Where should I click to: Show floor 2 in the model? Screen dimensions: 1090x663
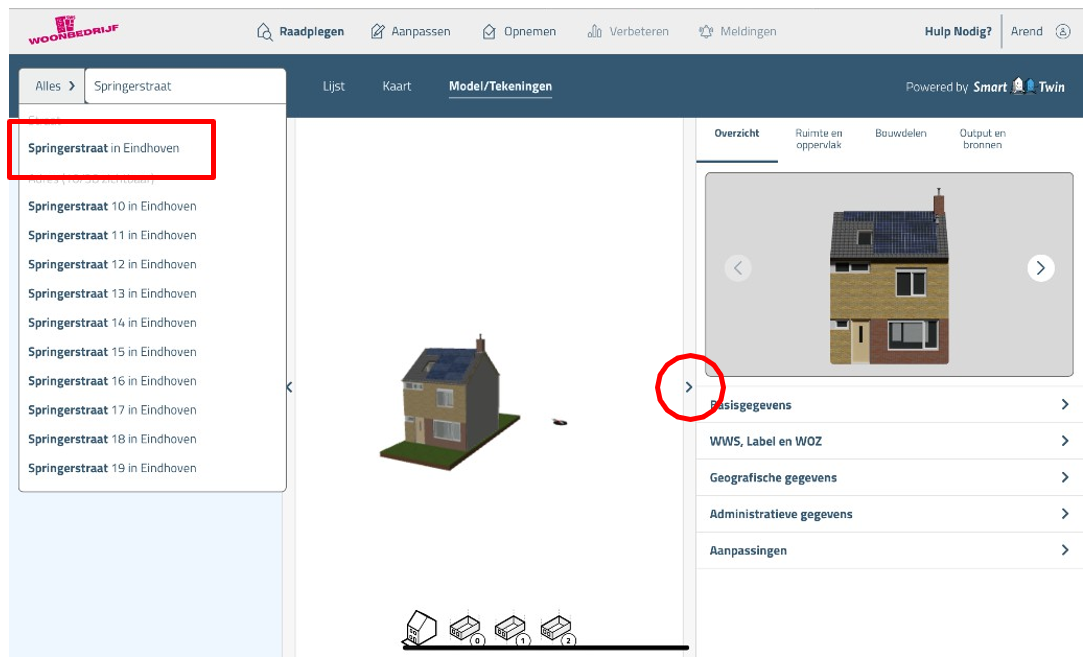(556, 629)
